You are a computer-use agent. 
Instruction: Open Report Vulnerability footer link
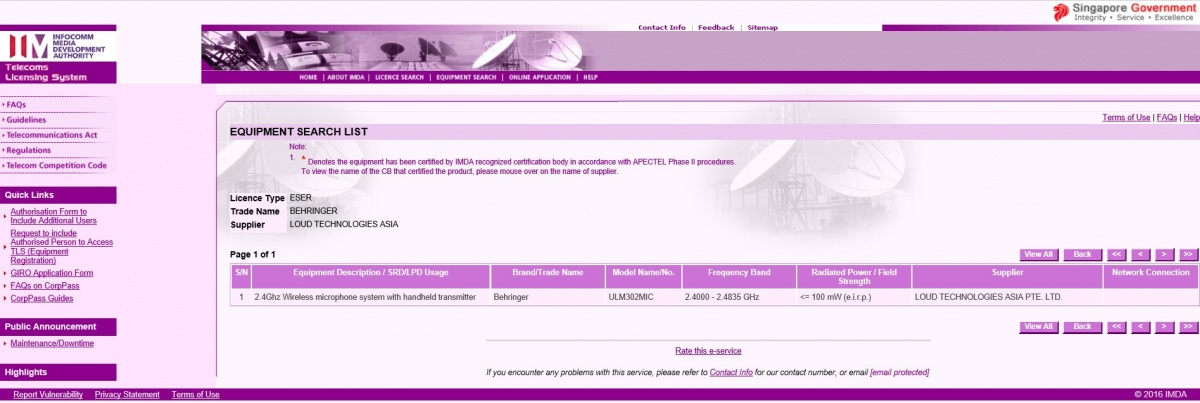[48, 395]
